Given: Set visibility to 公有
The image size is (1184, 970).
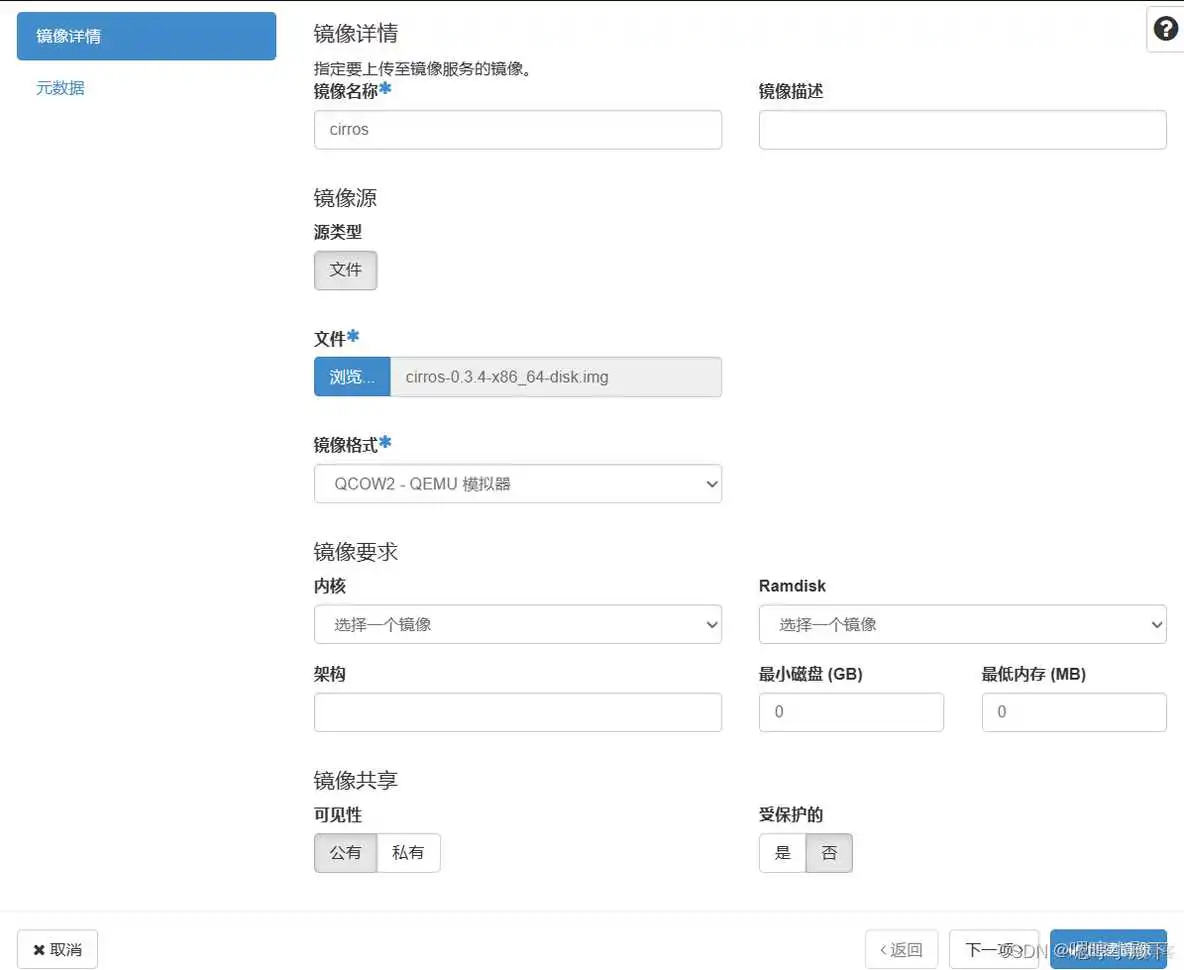Looking at the screenshot, I should [345, 853].
